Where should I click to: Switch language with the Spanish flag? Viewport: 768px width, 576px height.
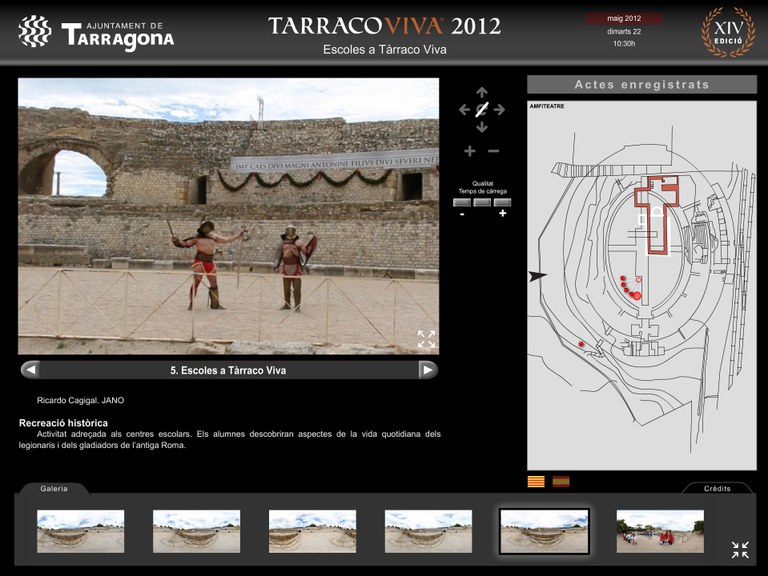coord(561,482)
